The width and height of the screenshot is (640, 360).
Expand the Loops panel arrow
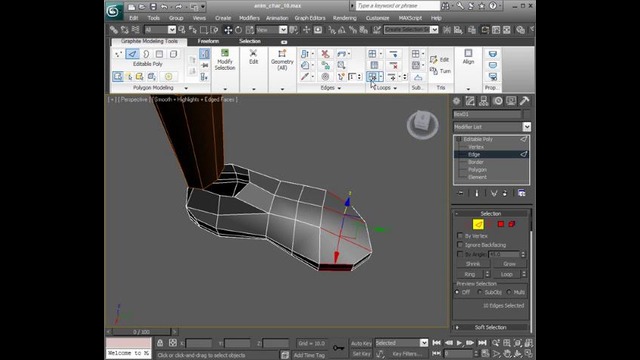click(395, 88)
